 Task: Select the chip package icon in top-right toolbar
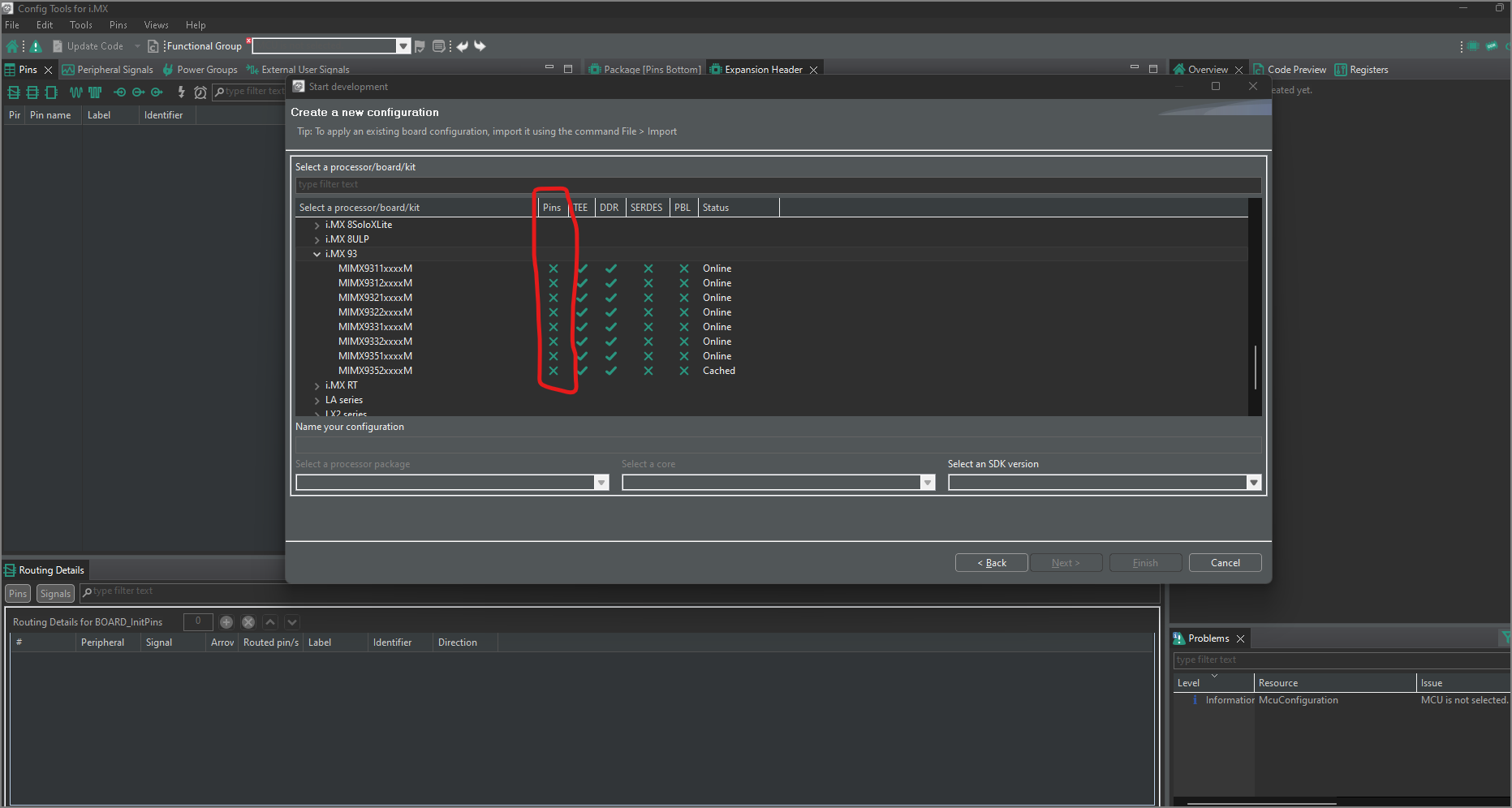click(1473, 46)
